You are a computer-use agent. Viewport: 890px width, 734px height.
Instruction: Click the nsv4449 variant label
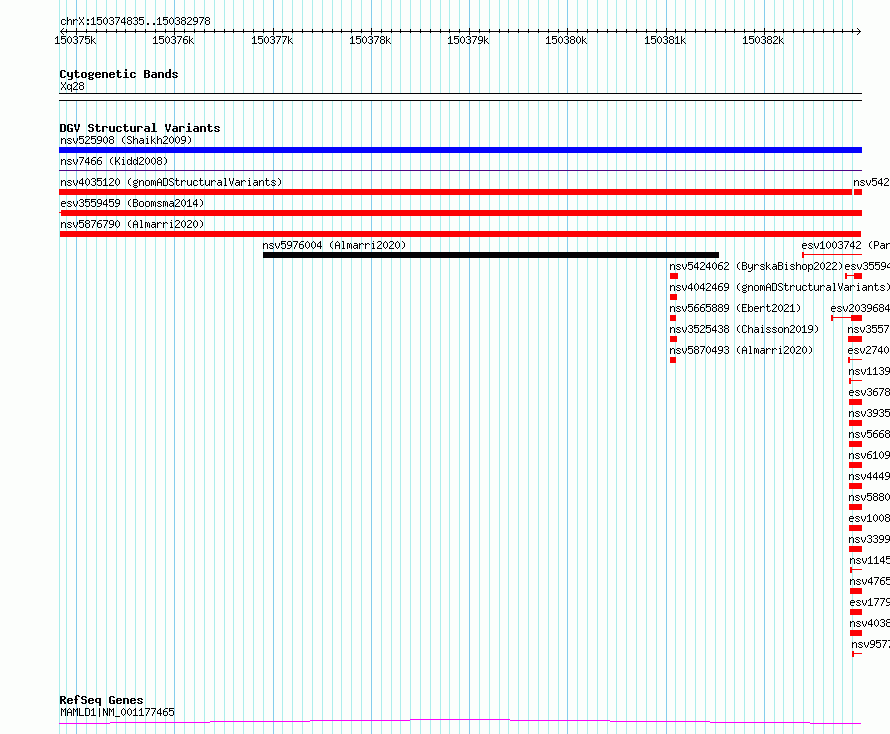869,476
